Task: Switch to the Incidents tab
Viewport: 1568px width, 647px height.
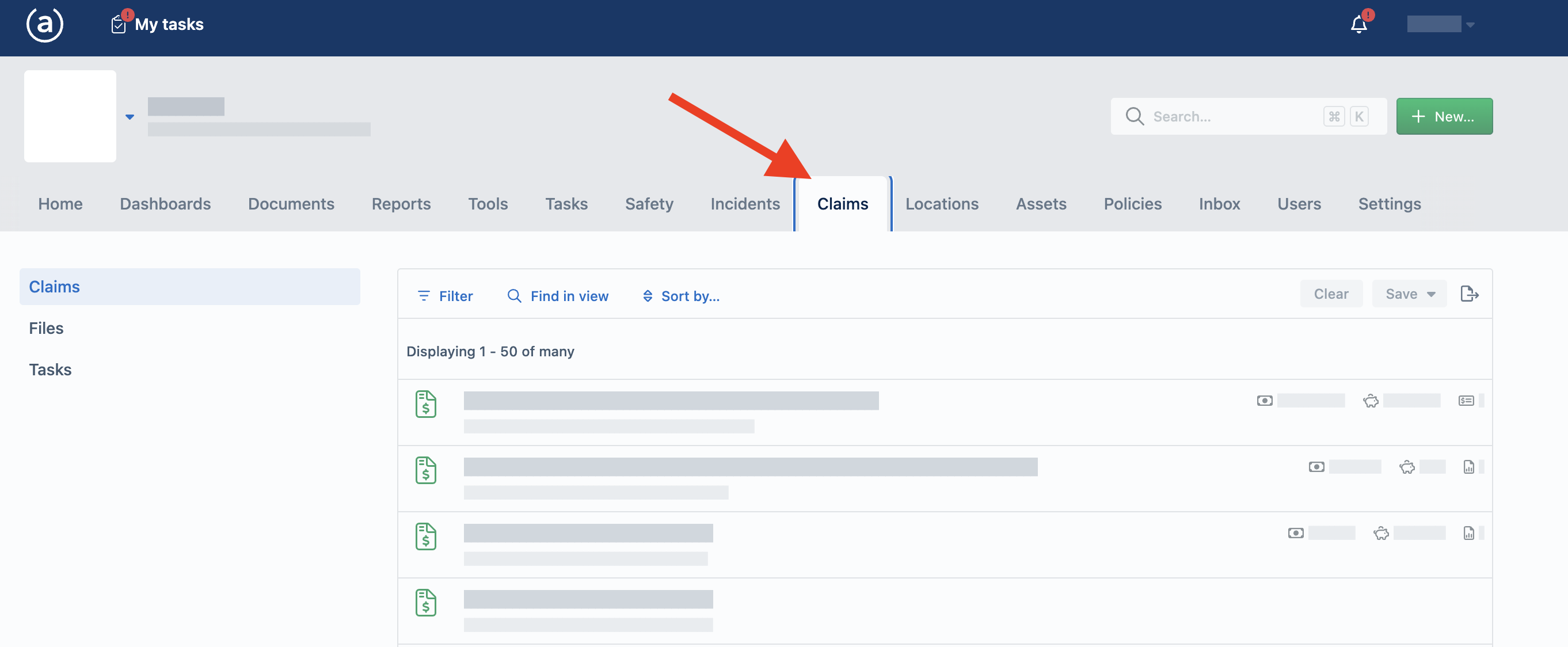Action: click(745, 204)
